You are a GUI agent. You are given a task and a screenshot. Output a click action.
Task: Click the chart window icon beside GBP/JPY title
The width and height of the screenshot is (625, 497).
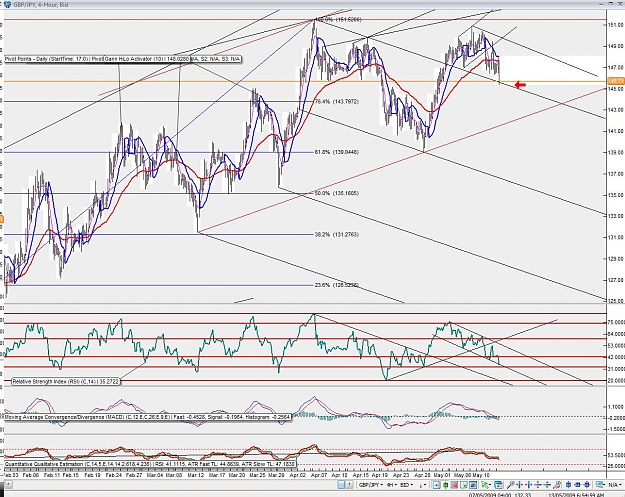click(7, 4)
